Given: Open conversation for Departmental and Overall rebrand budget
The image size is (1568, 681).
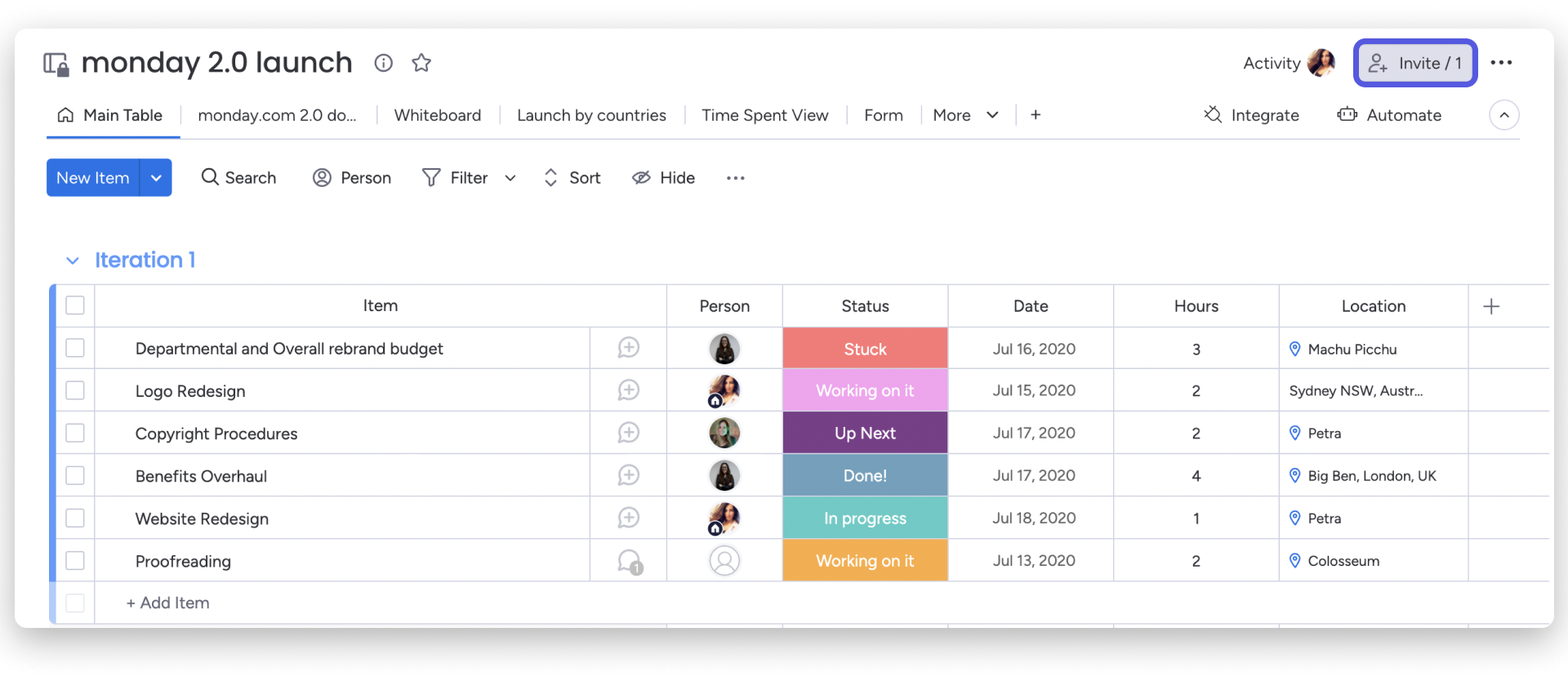Looking at the screenshot, I should 628,348.
